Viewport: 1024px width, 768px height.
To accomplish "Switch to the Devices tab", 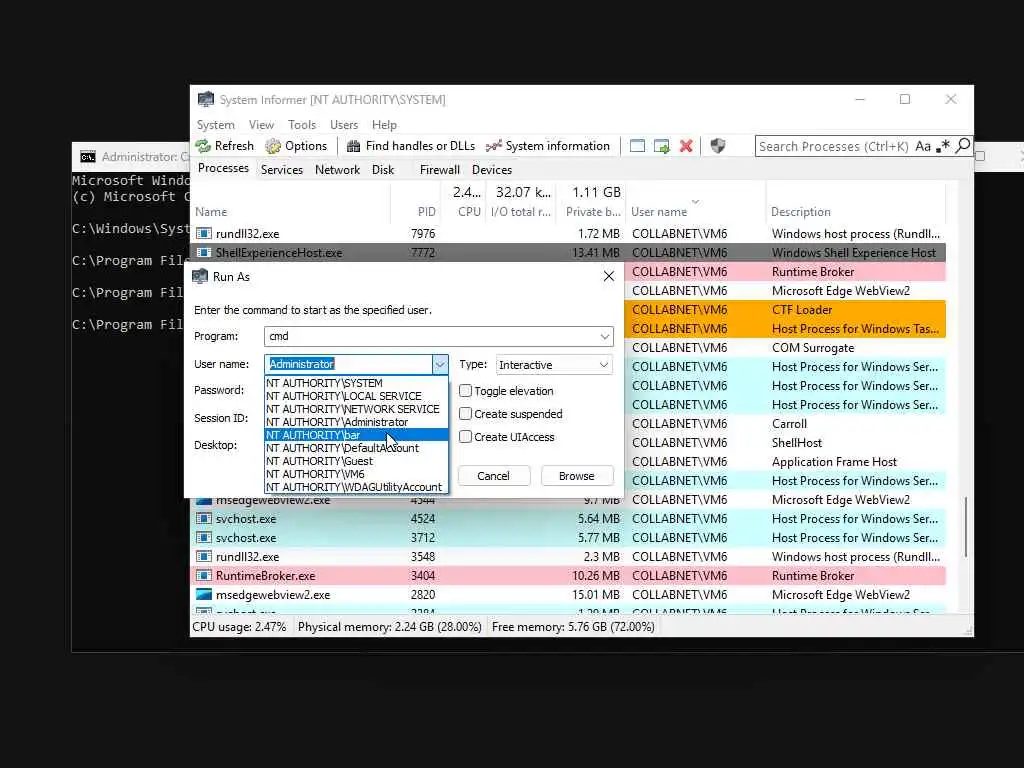I will [492, 170].
